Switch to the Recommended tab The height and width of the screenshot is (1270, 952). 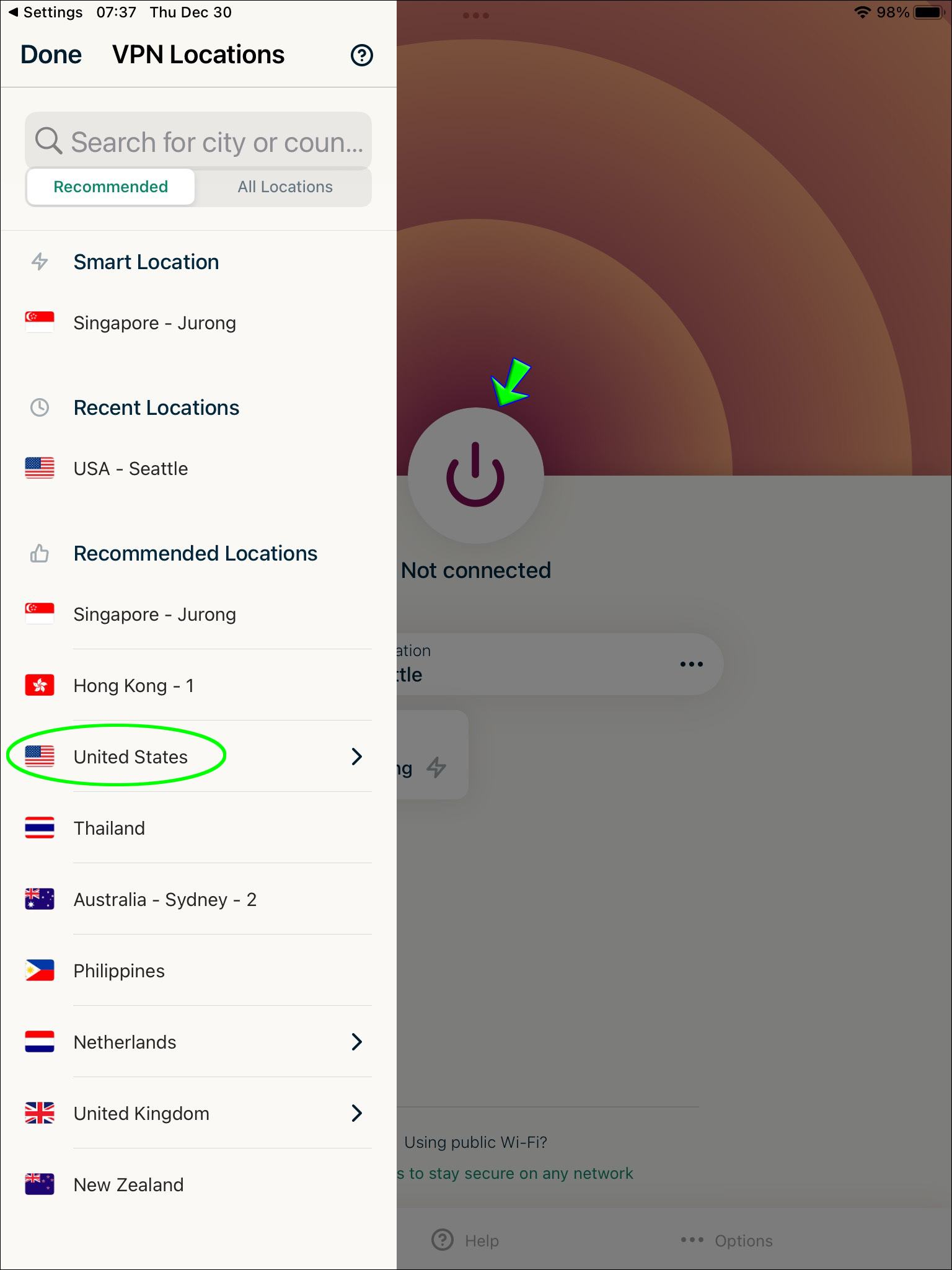pos(111,187)
